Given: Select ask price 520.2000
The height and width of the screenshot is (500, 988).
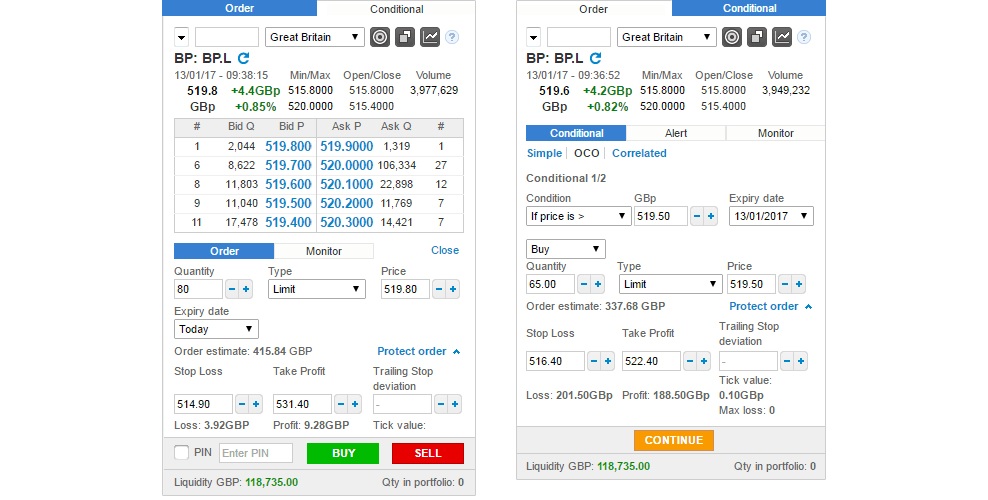Looking at the screenshot, I should [347, 203].
